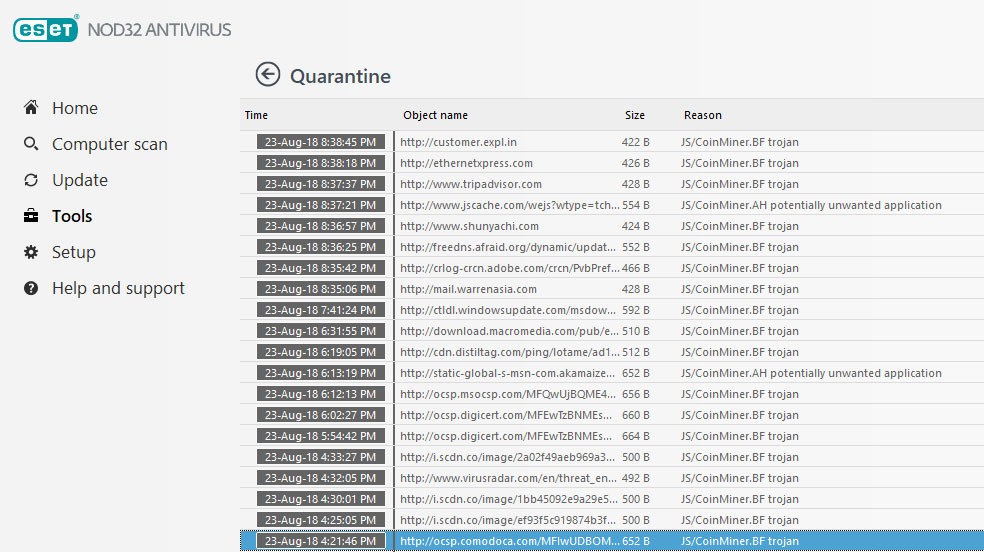Open Computer scan section

(x=110, y=144)
